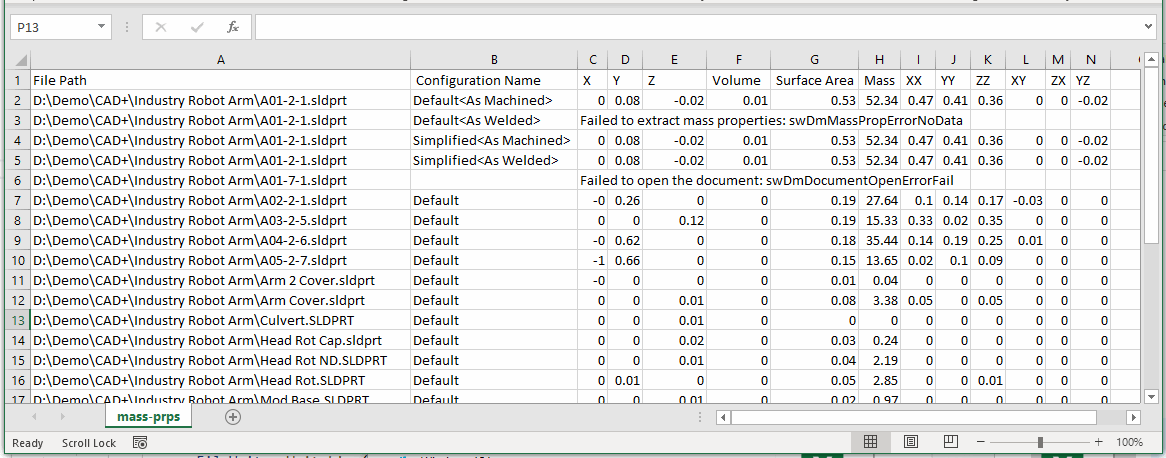This screenshot has width=1166, height=458.
Task: Click the zoom in plus icon
Action: click(x=1098, y=442)
